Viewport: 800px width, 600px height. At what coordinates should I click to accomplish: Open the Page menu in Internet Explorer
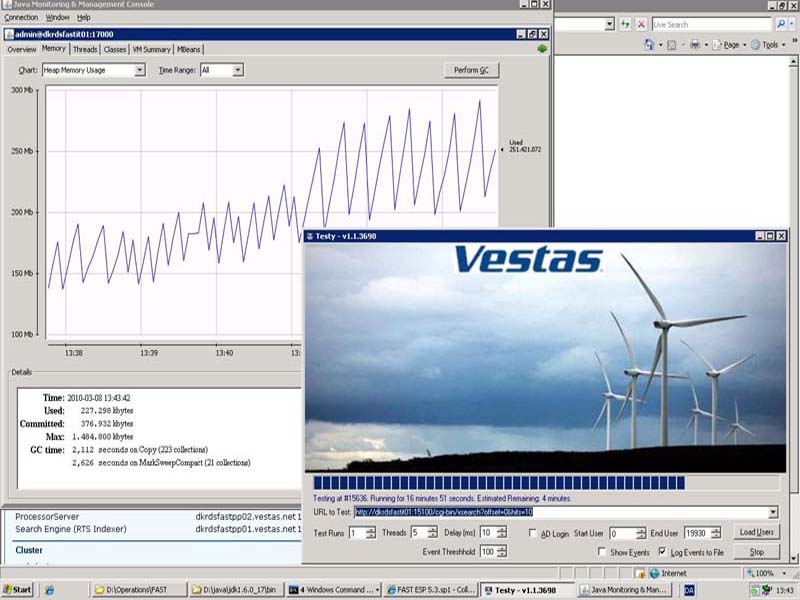(x=730, y=45)
